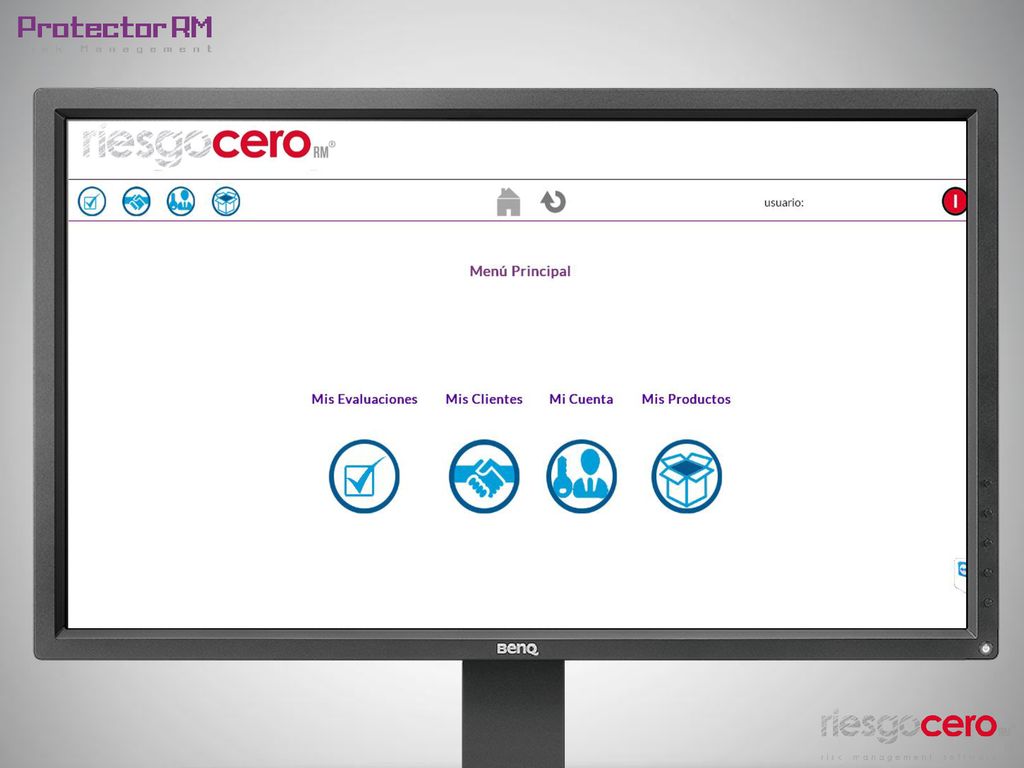Open the large Mis Evaluaciones checkmark icon
1024x768 pixels.
point(364,476)
